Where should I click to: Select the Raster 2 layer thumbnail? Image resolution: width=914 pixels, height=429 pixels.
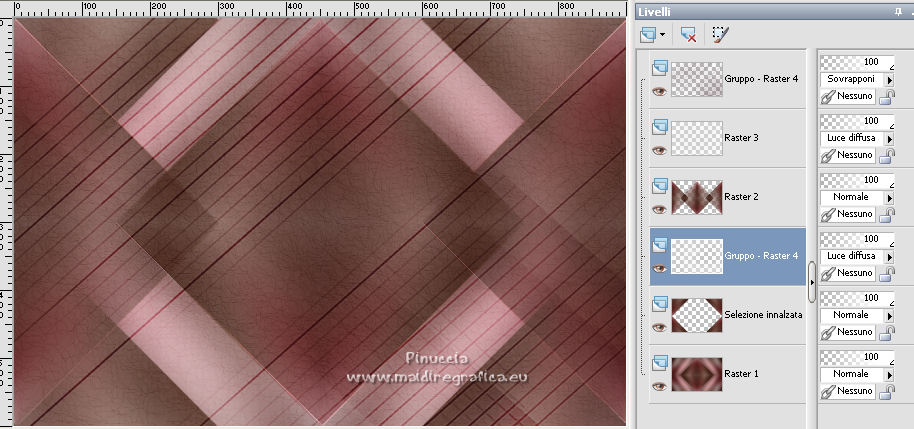point(697,197)
